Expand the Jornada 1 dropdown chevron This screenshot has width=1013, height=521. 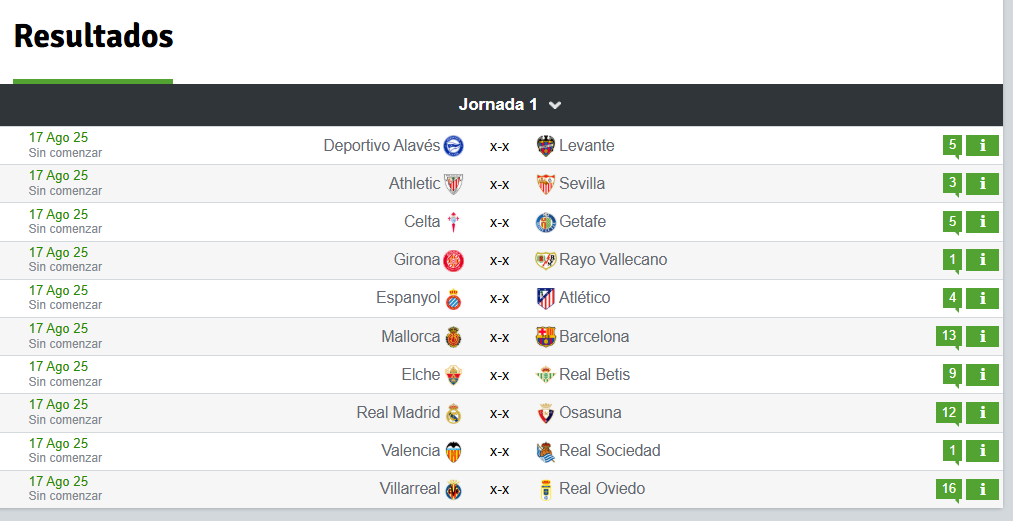click(554, 105)
